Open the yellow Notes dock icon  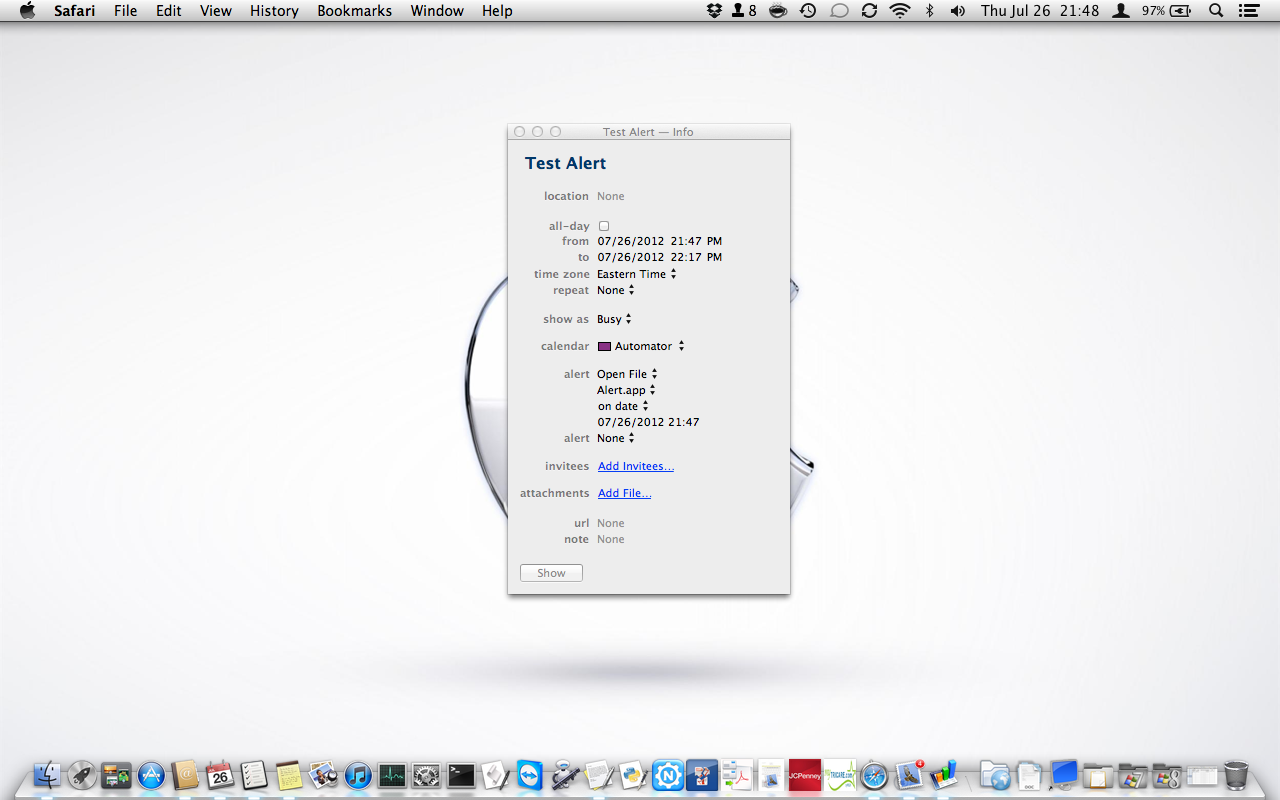289,775
